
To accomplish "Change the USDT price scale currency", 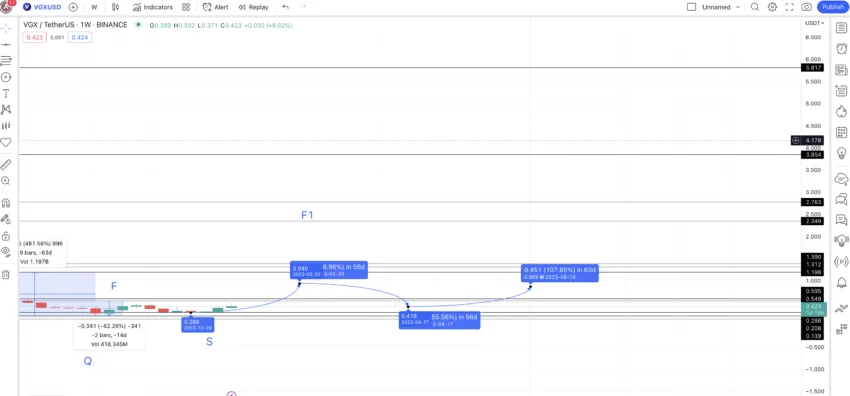I will point(814,23).
